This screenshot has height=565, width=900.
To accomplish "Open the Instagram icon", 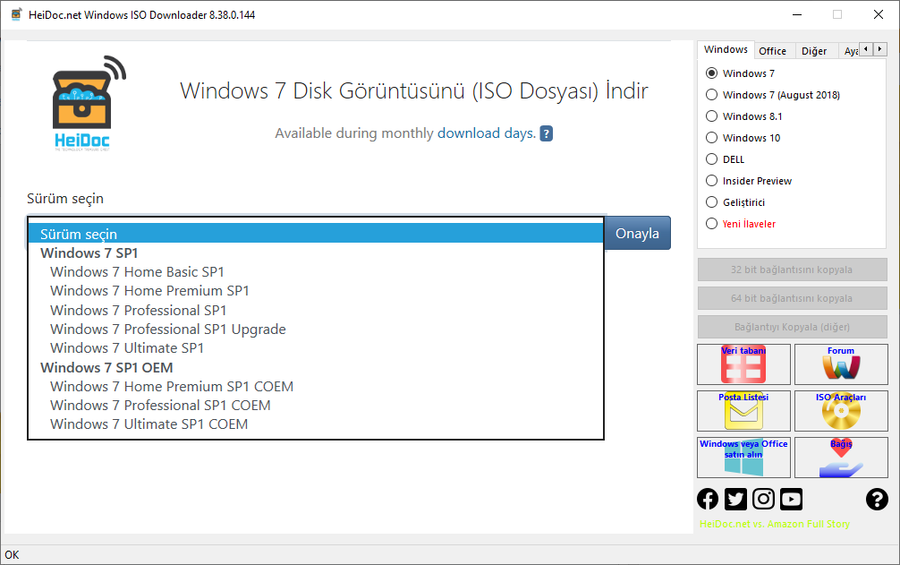I will (763, 499).
